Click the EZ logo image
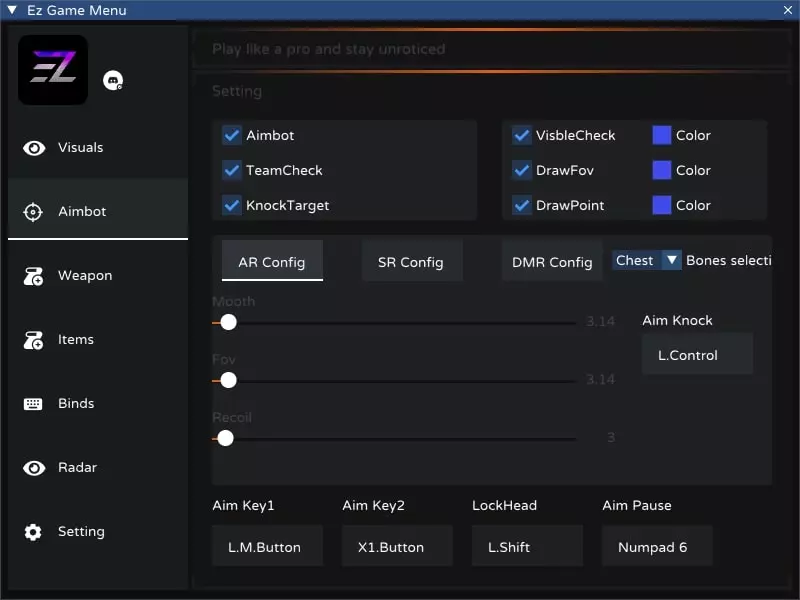800x600 pixels. click(x=53, y=70)
